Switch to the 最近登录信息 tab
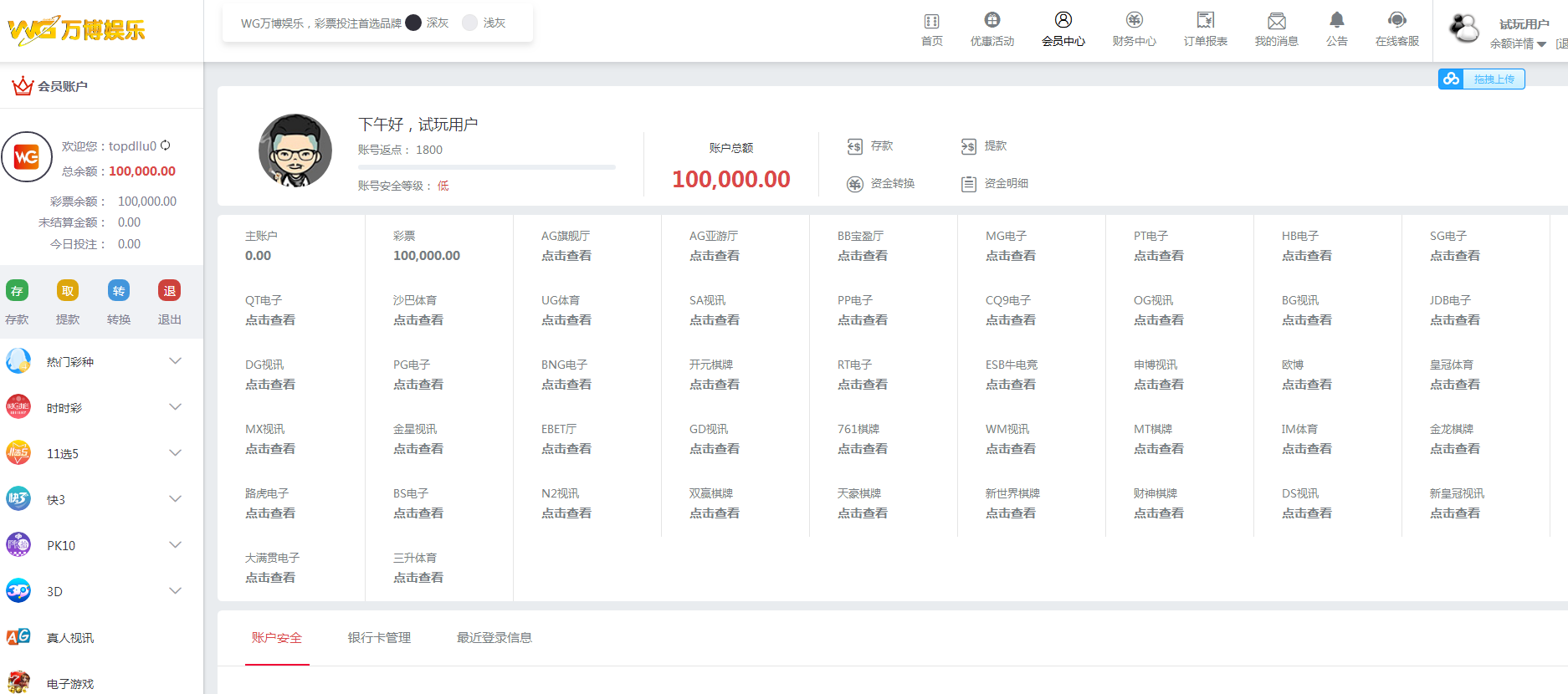This screenshot has height=694, width=1568. coord(494,638)
